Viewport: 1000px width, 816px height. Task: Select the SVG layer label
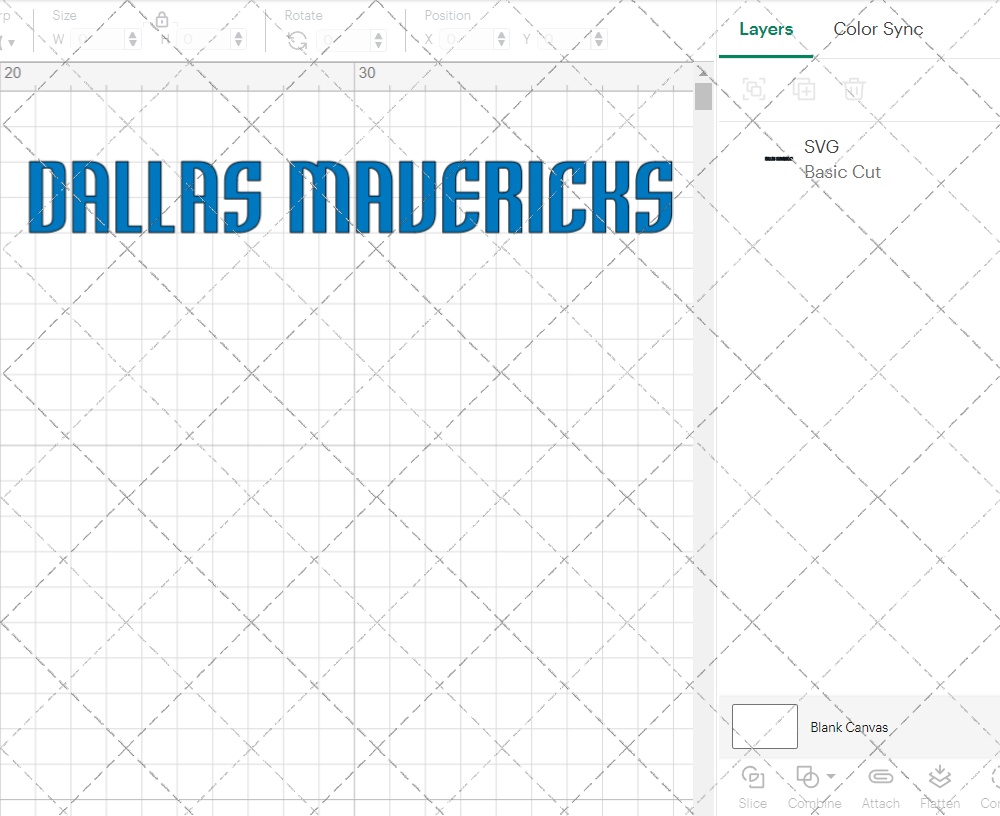tap(821, 147)
